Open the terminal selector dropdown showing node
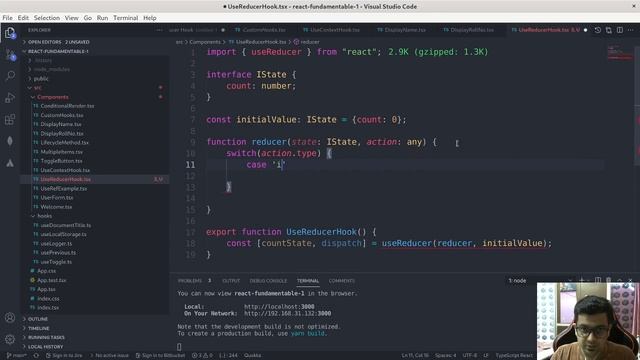The width and height of the screenshot is (640, 360). tap(539, 281)
